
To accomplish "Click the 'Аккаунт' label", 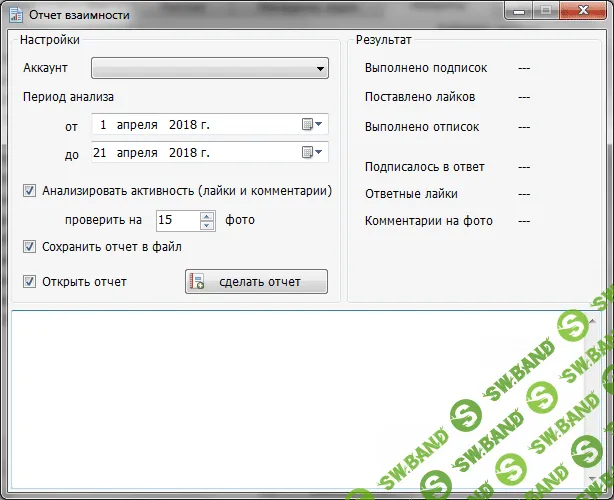I will 45,68.
